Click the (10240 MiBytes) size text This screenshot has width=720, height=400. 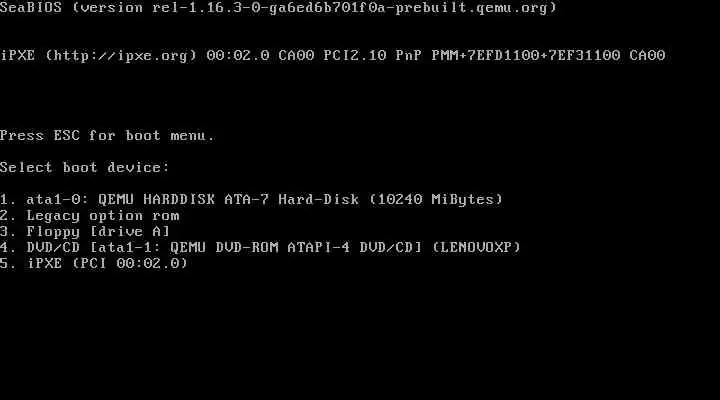(x=436, y=200)
